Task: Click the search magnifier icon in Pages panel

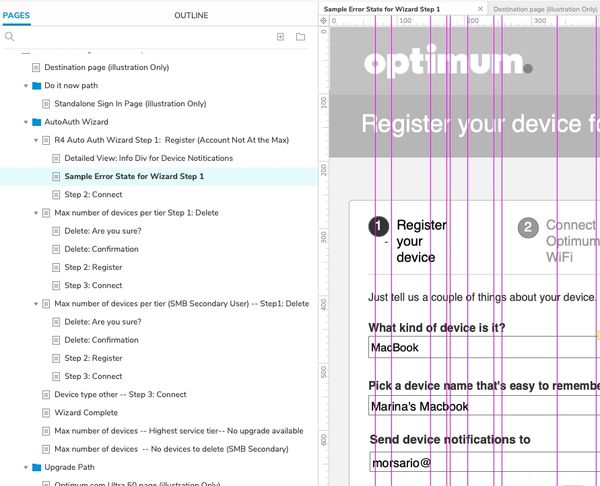Action: pyautogui.click(x=10, y=37)
